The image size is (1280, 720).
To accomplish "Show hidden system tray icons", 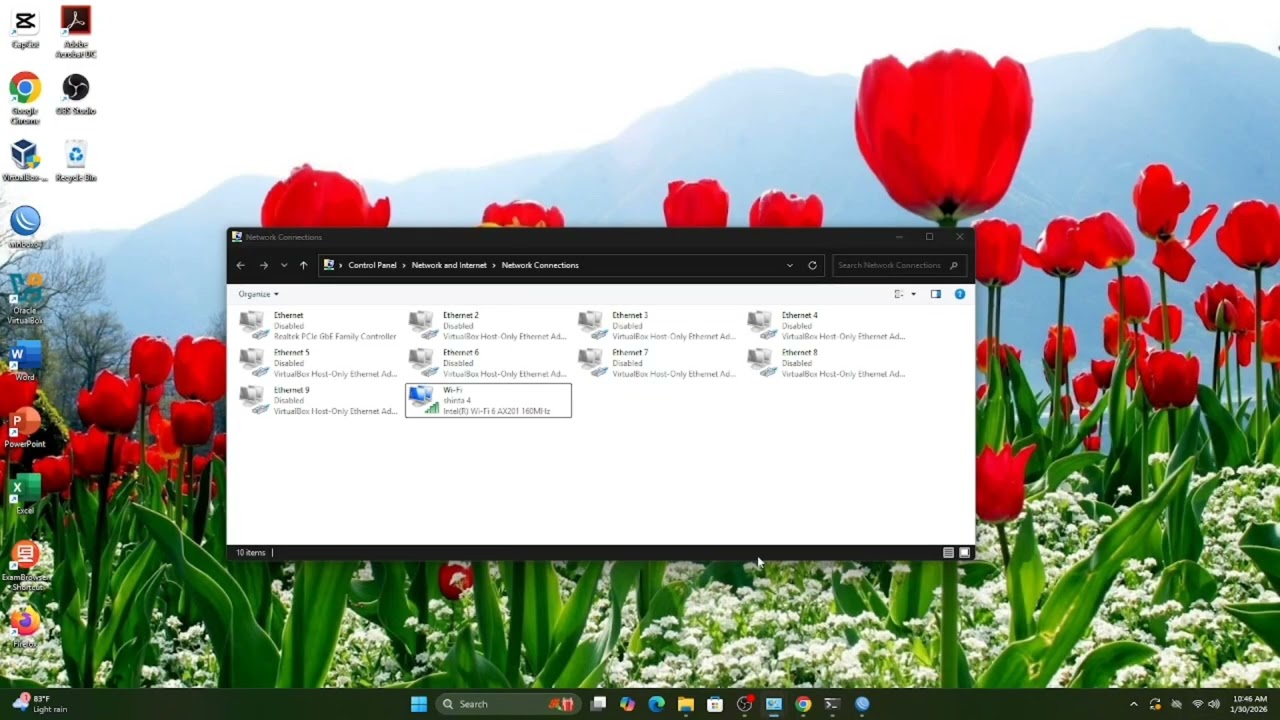I will (1133, 704).
